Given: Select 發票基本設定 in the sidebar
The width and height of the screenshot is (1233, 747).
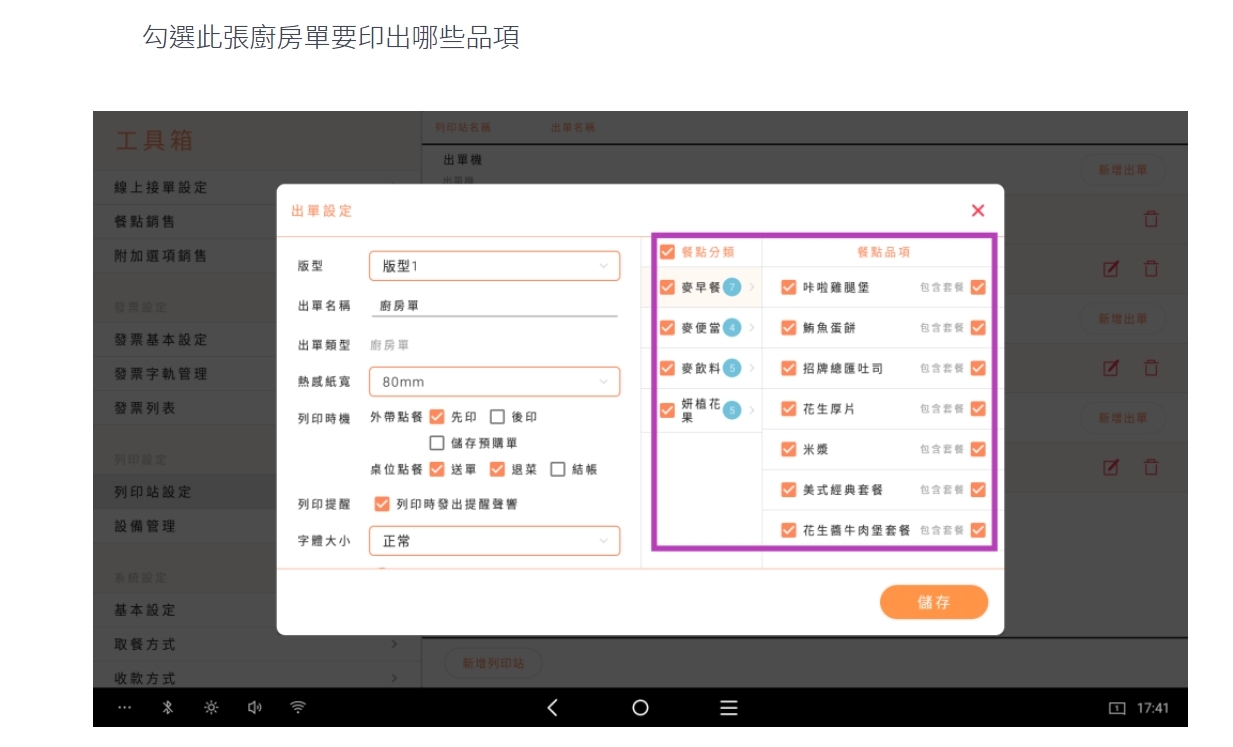Looking at the screenshot, I should click(x=161, y=340).
